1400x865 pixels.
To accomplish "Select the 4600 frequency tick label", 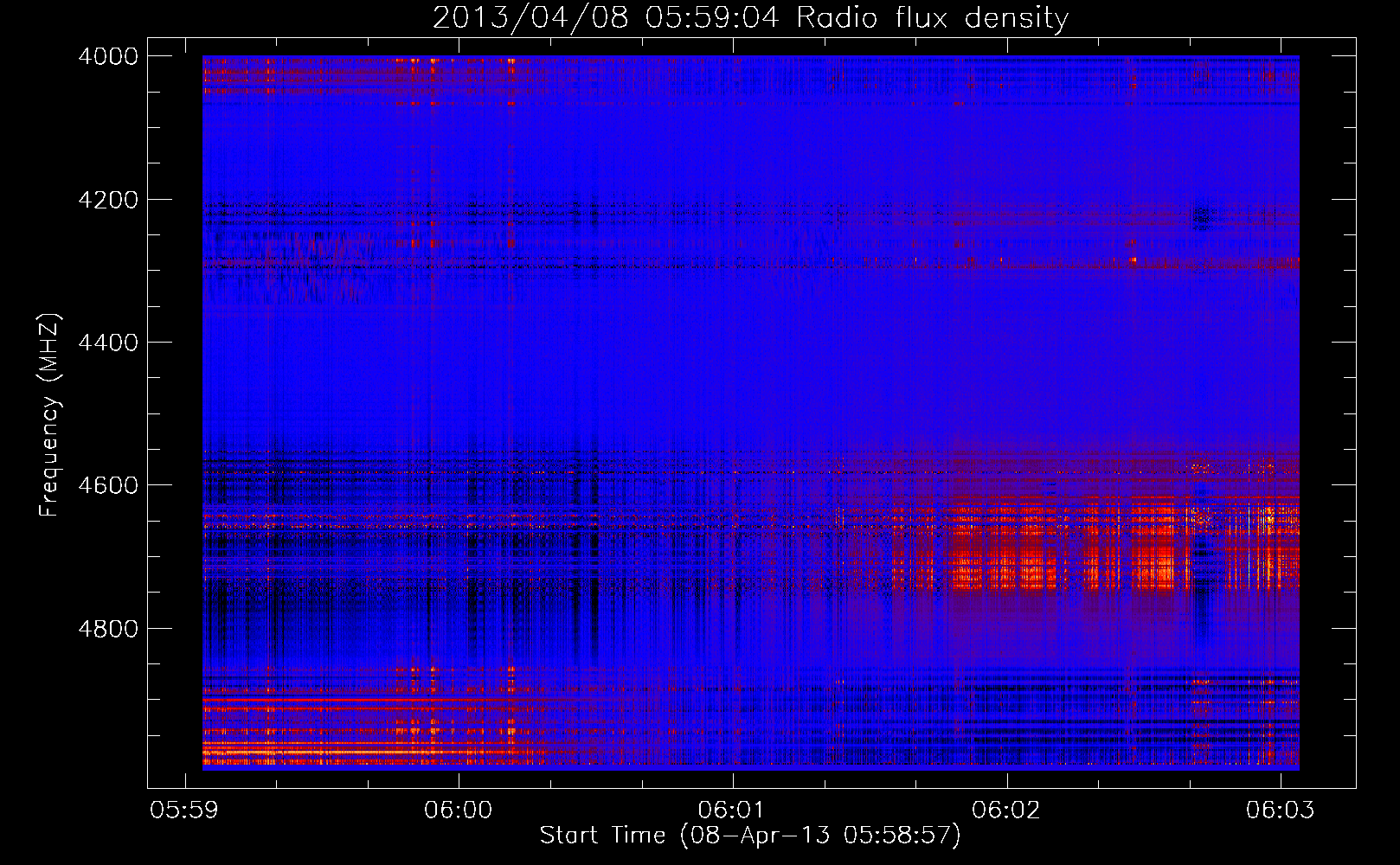I will click(x=108, y=485).
